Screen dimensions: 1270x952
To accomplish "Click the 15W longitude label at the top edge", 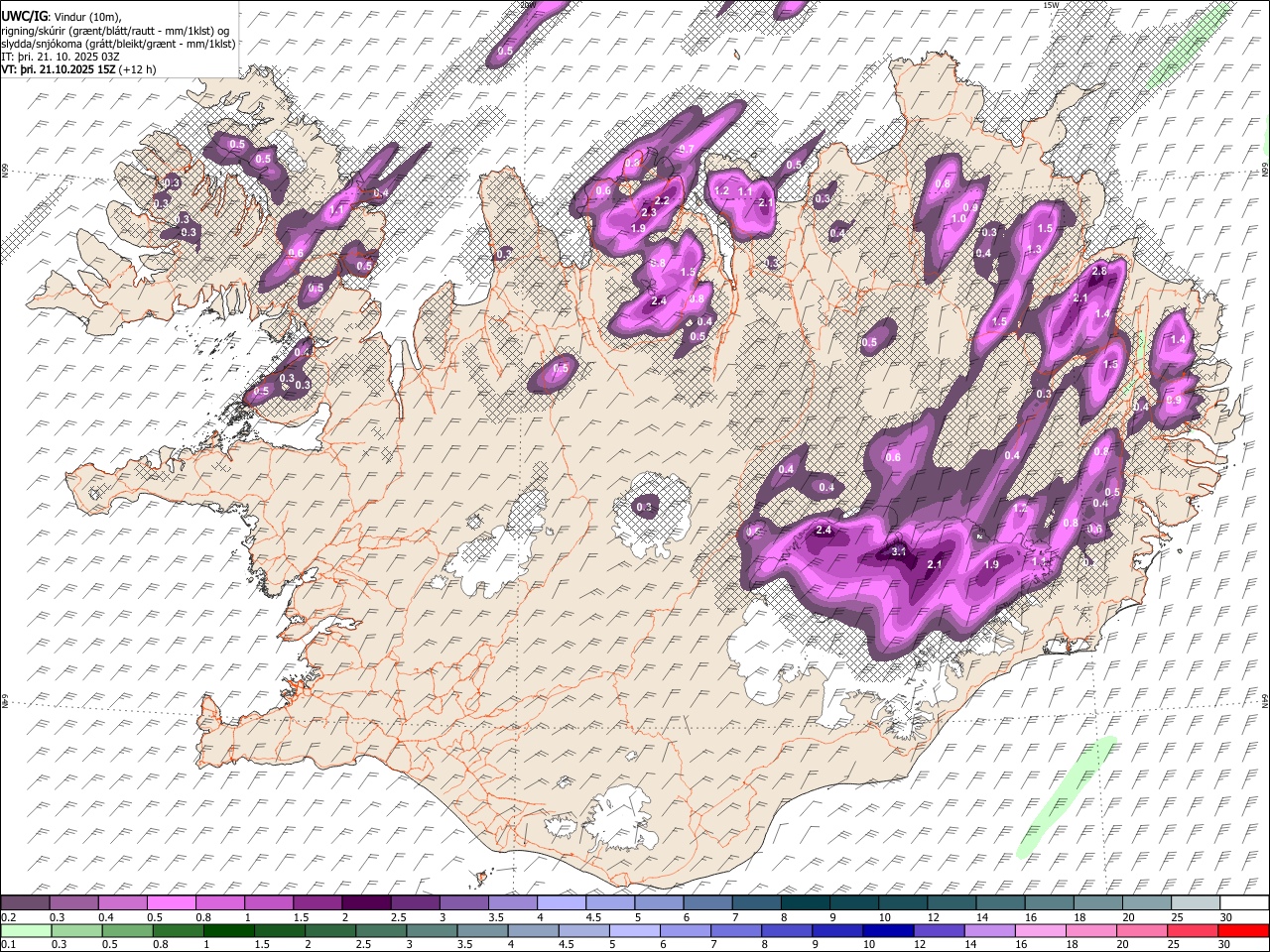I will [x=1051, y=5].
